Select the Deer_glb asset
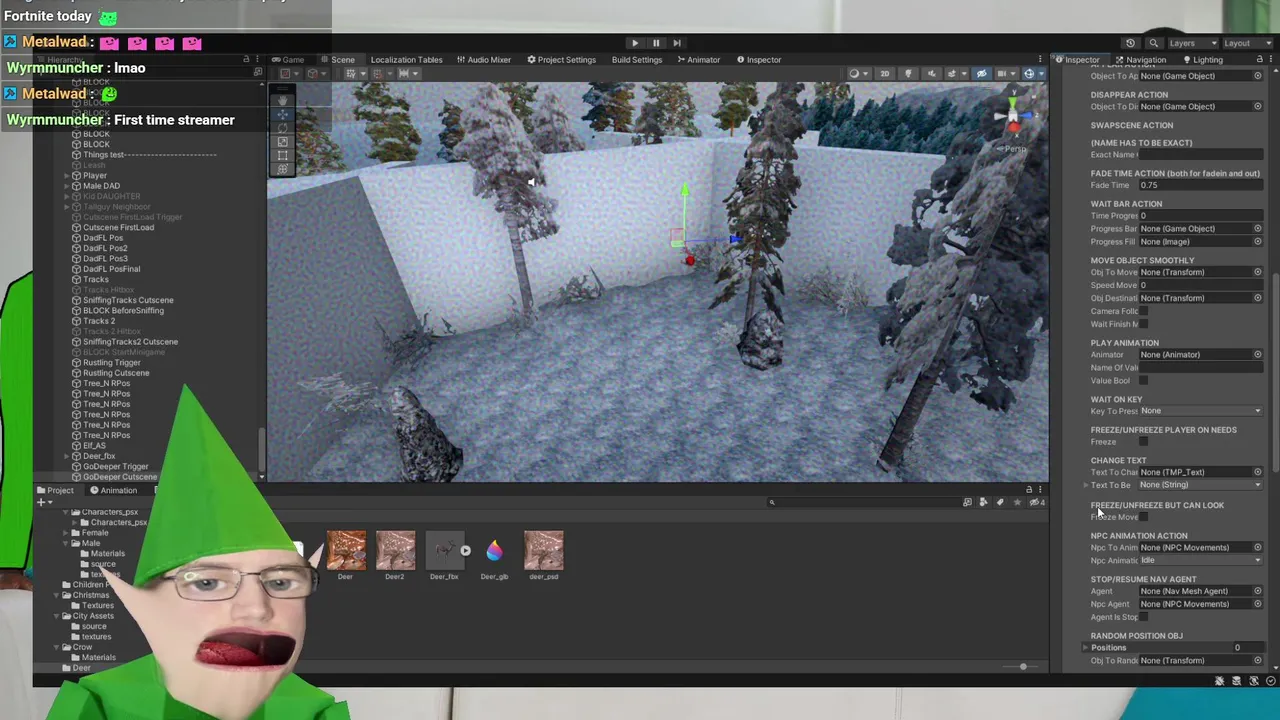 pos(494,552)
